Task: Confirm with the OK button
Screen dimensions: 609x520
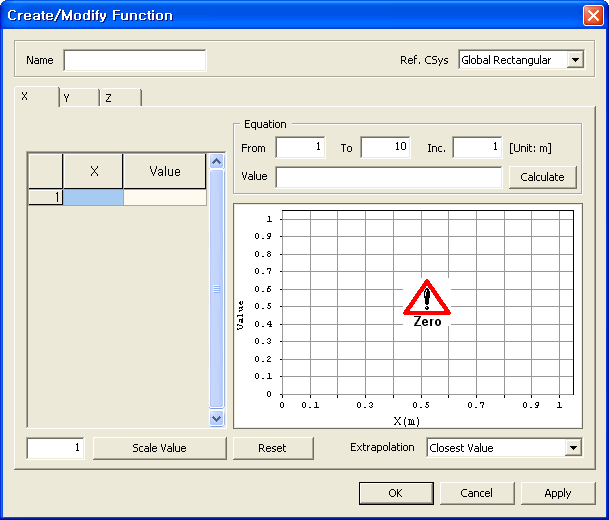Action: pos(395,493)
